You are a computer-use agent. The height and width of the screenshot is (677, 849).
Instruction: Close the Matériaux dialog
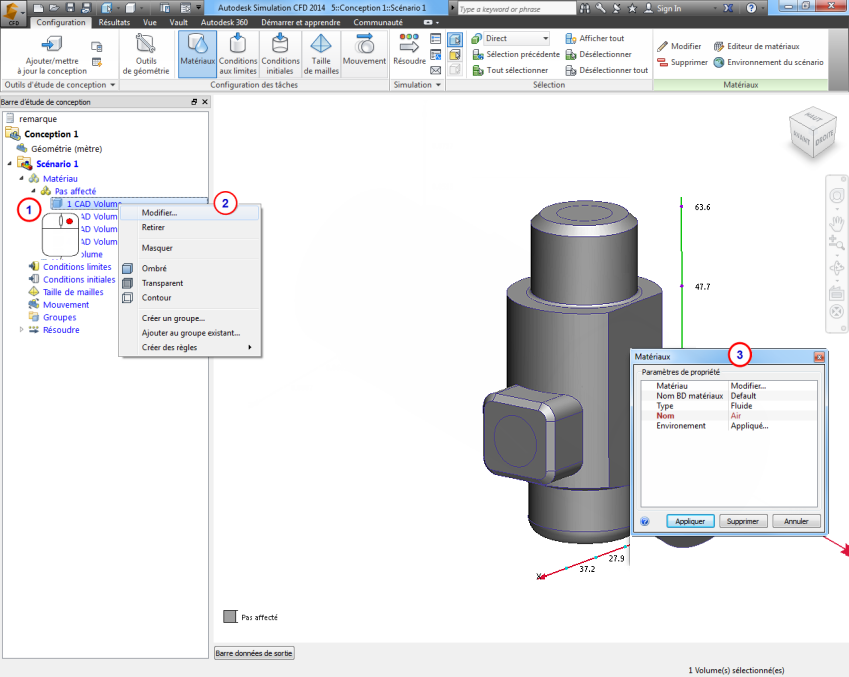coord(819,356)
